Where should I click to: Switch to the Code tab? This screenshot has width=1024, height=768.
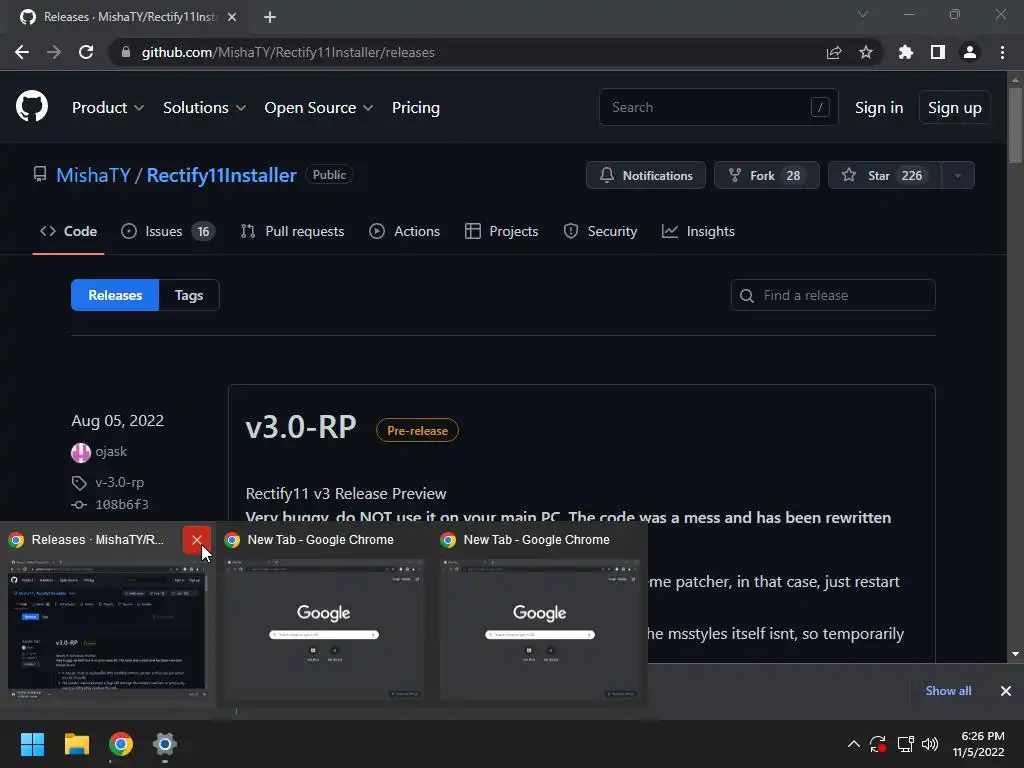coord(69,231)
